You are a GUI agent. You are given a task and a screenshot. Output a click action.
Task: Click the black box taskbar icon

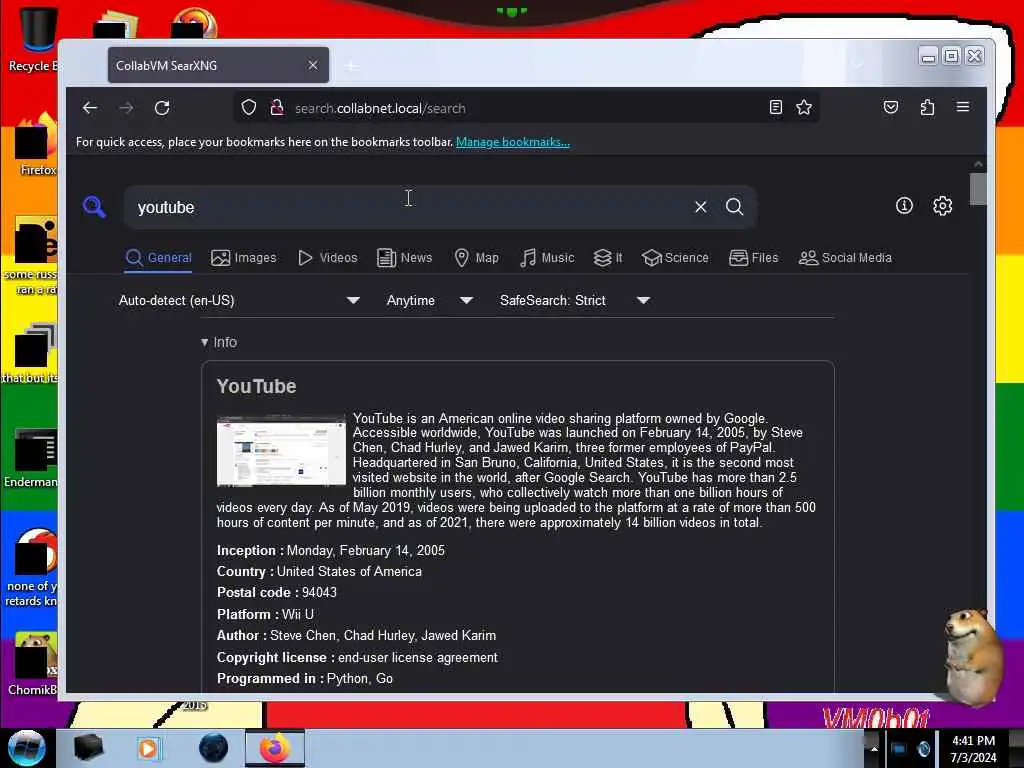pos(88,748)
